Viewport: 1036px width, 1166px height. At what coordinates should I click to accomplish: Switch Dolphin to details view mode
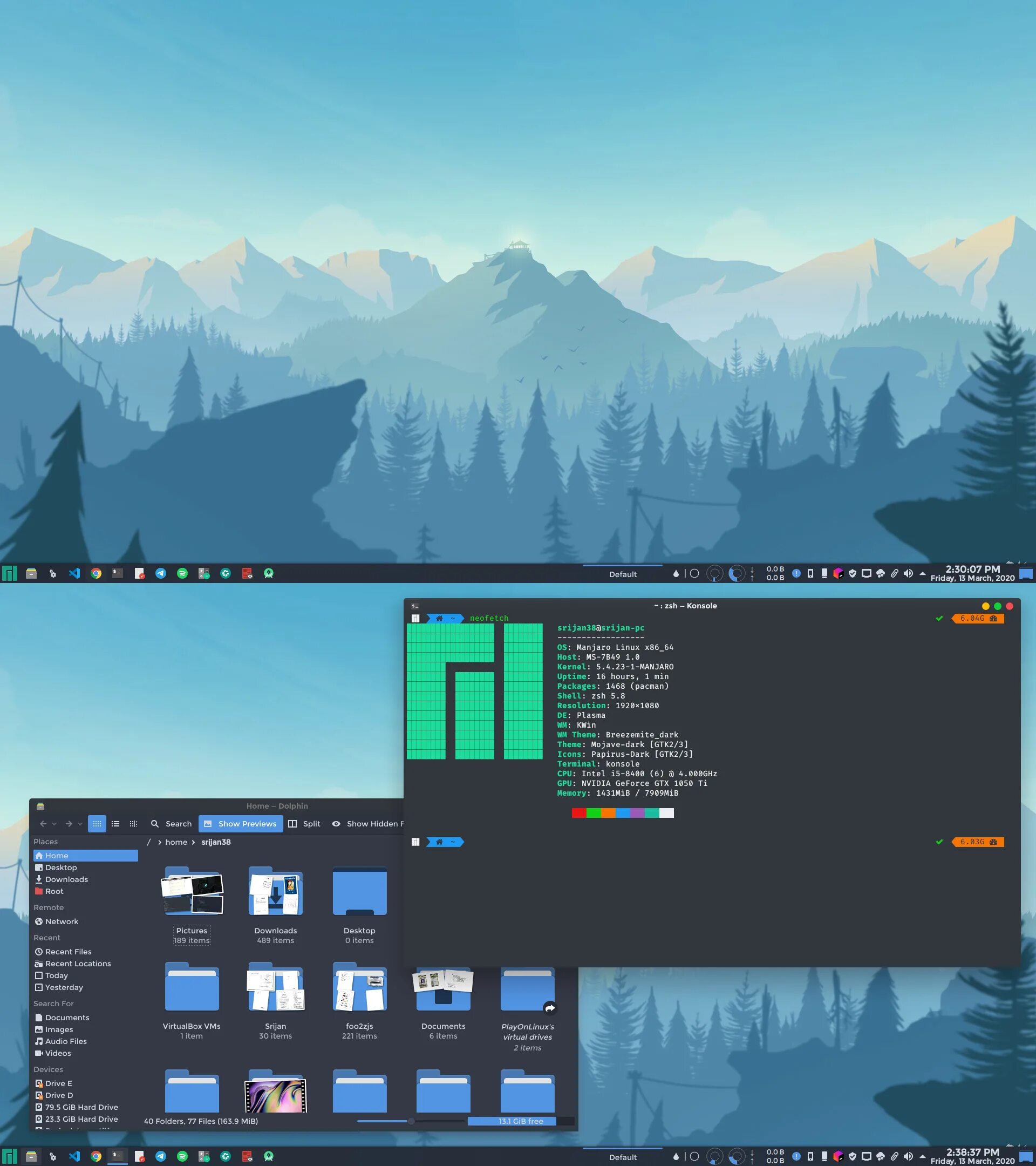(x=133, y=824)
